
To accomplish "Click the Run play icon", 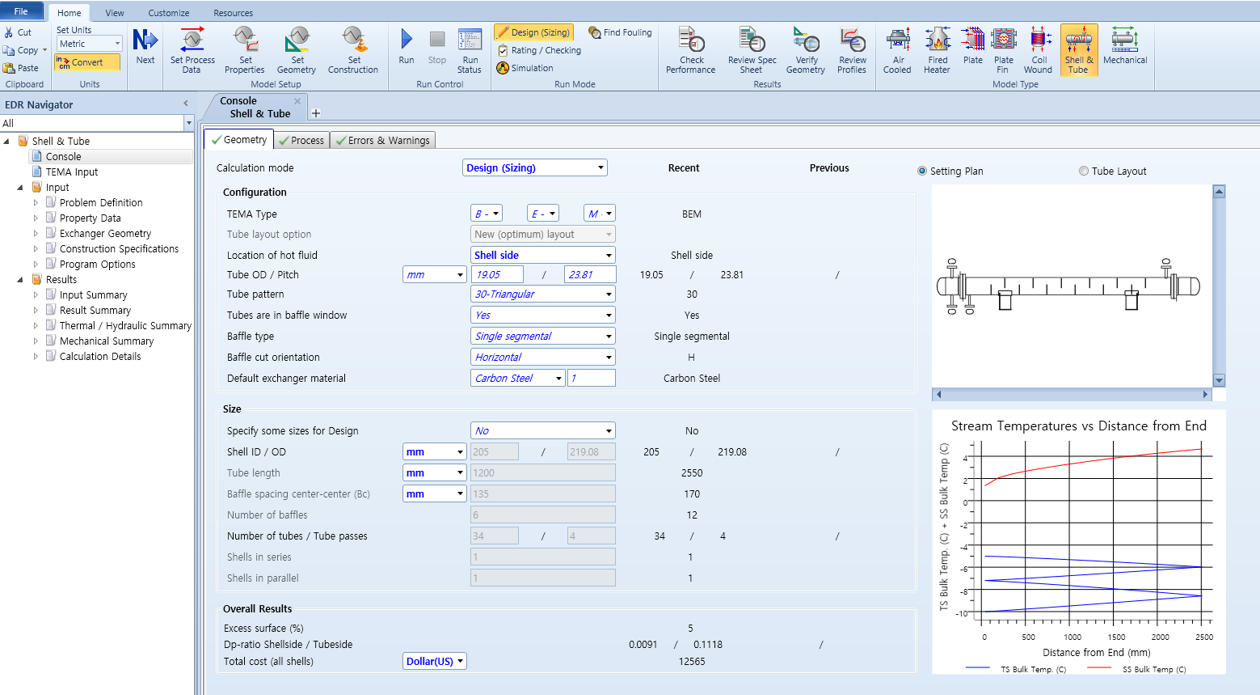I will coord(406,40).
